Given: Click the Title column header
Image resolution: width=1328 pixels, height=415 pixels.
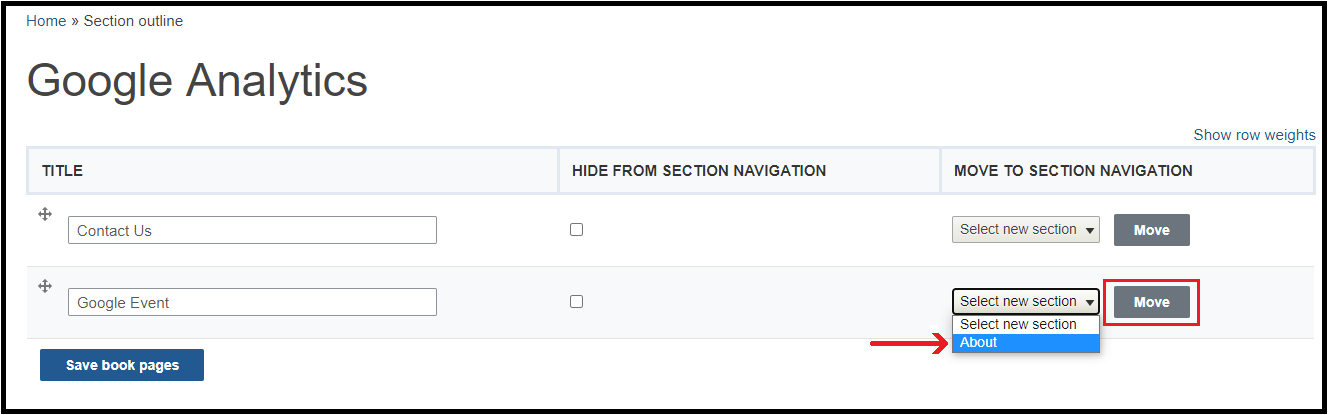Looking at the screenshot, I should (x=62, y=171).
